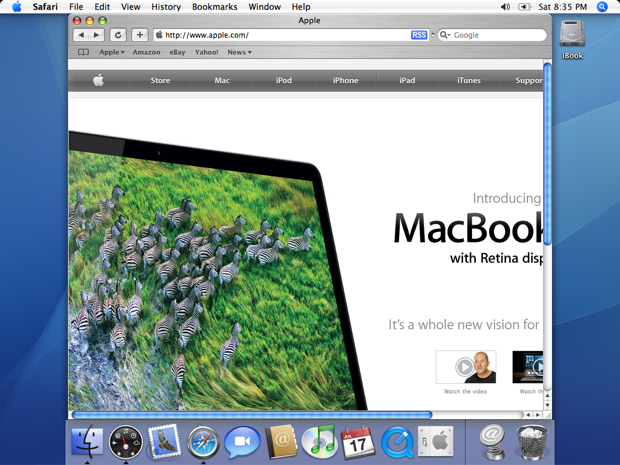Open the iBook hard drive icon
Viewport: 620px width, 465px height.
[x=572, y=40]
